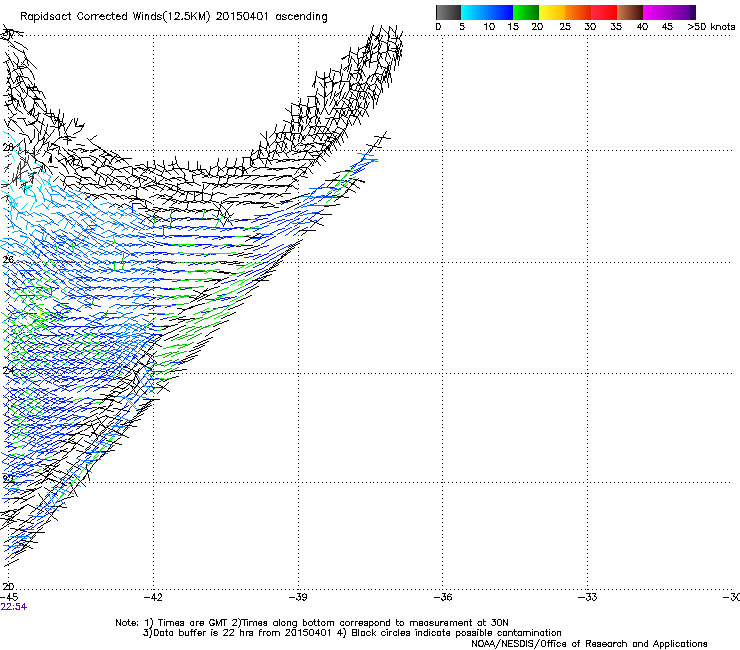
Task: Click the longitude label '-36'
Action: (443, 597)
